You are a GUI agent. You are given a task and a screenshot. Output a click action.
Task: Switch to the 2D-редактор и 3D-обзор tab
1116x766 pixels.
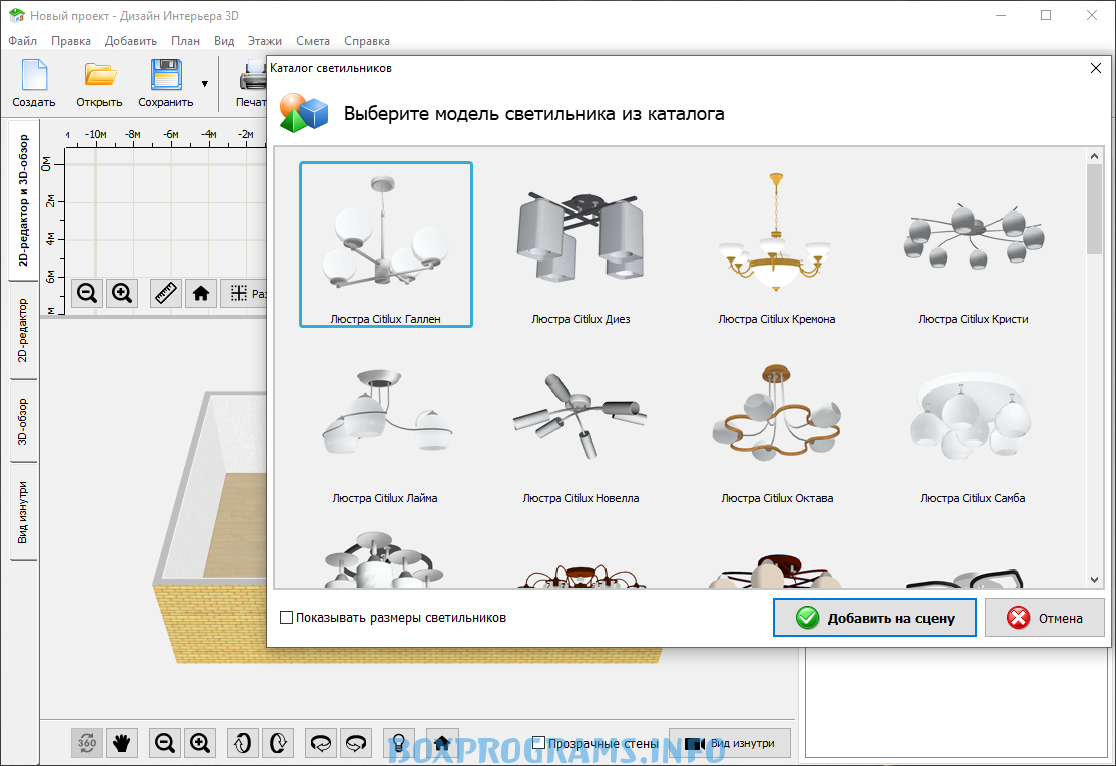(x=23, y=201)
